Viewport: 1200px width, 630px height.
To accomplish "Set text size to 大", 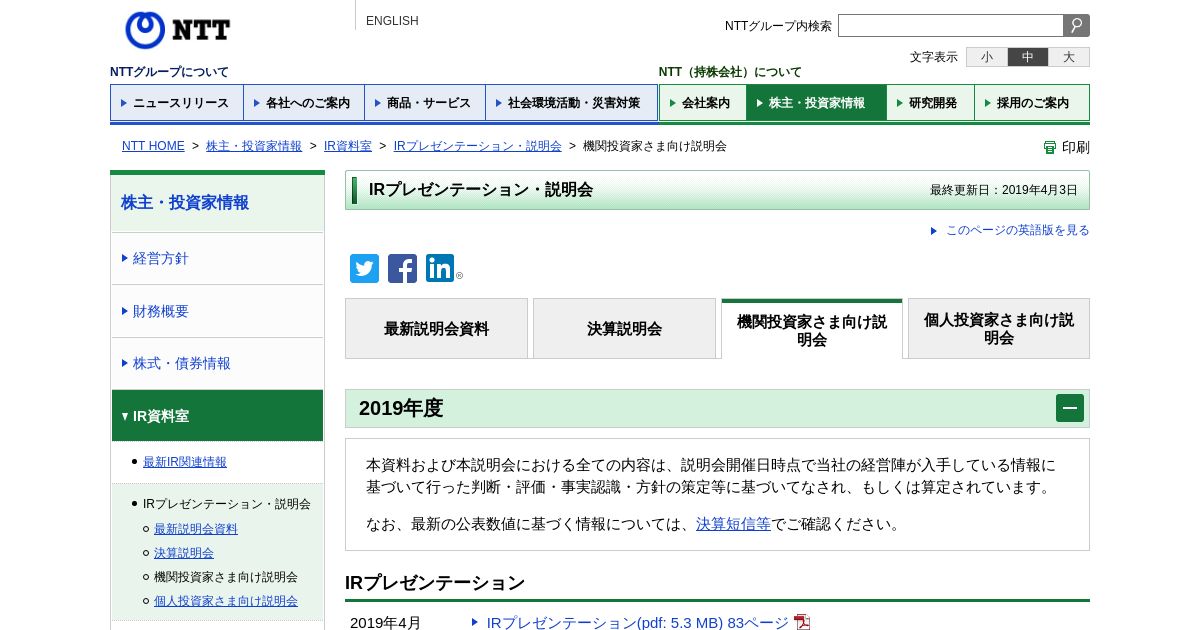I will tap(1069, 57).
